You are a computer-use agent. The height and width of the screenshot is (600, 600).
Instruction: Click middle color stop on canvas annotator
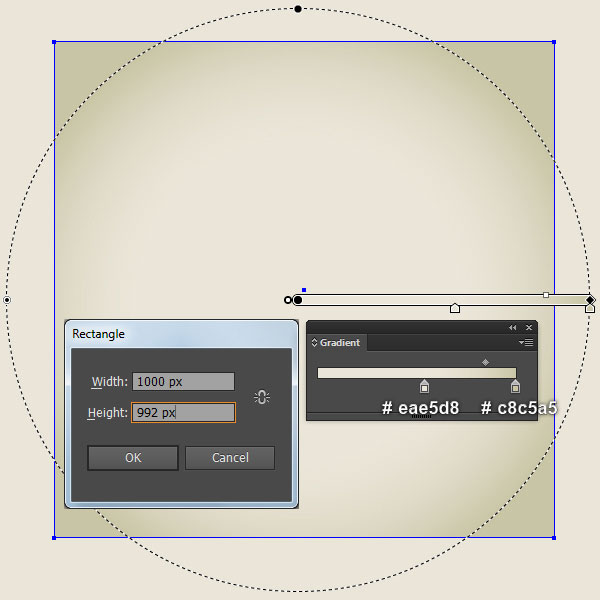pyautogui.click(x=455, y=308)
